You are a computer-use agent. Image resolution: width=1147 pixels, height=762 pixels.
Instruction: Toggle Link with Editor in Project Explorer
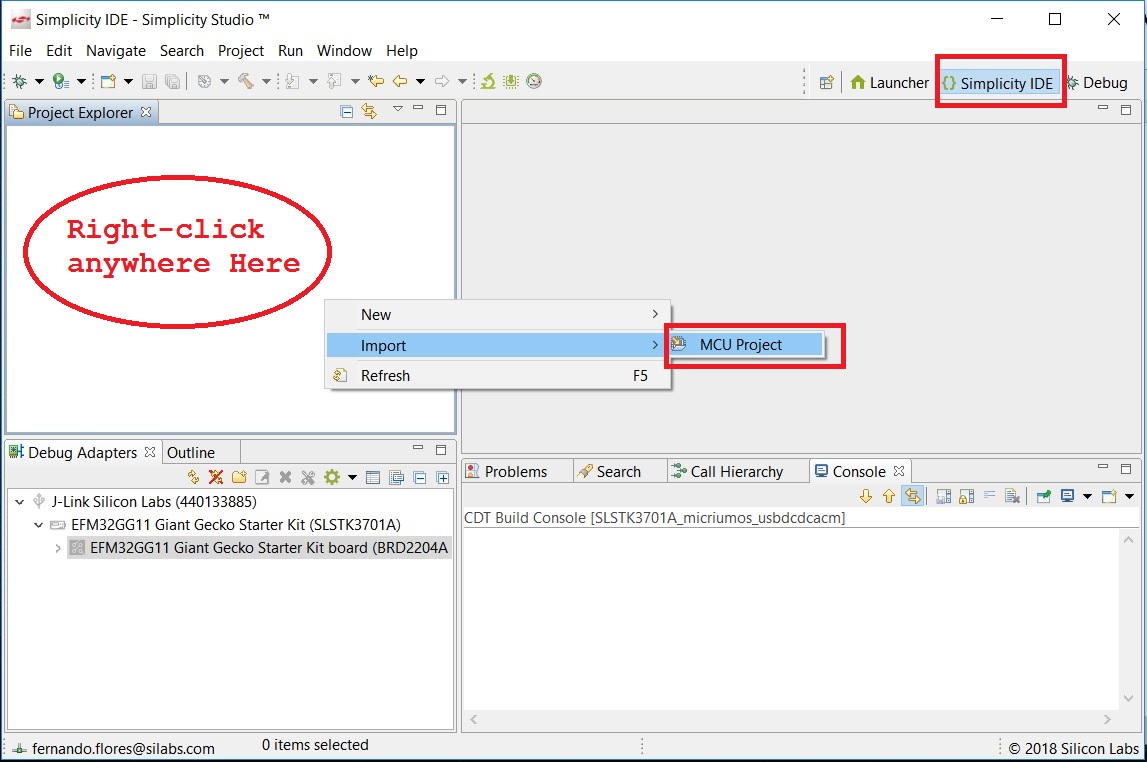[369, 112]
